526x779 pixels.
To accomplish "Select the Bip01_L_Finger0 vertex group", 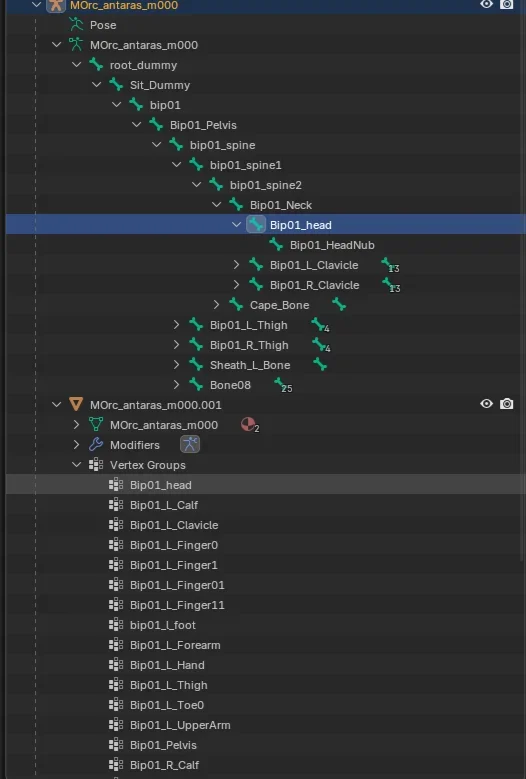I will tap(174, 545).
